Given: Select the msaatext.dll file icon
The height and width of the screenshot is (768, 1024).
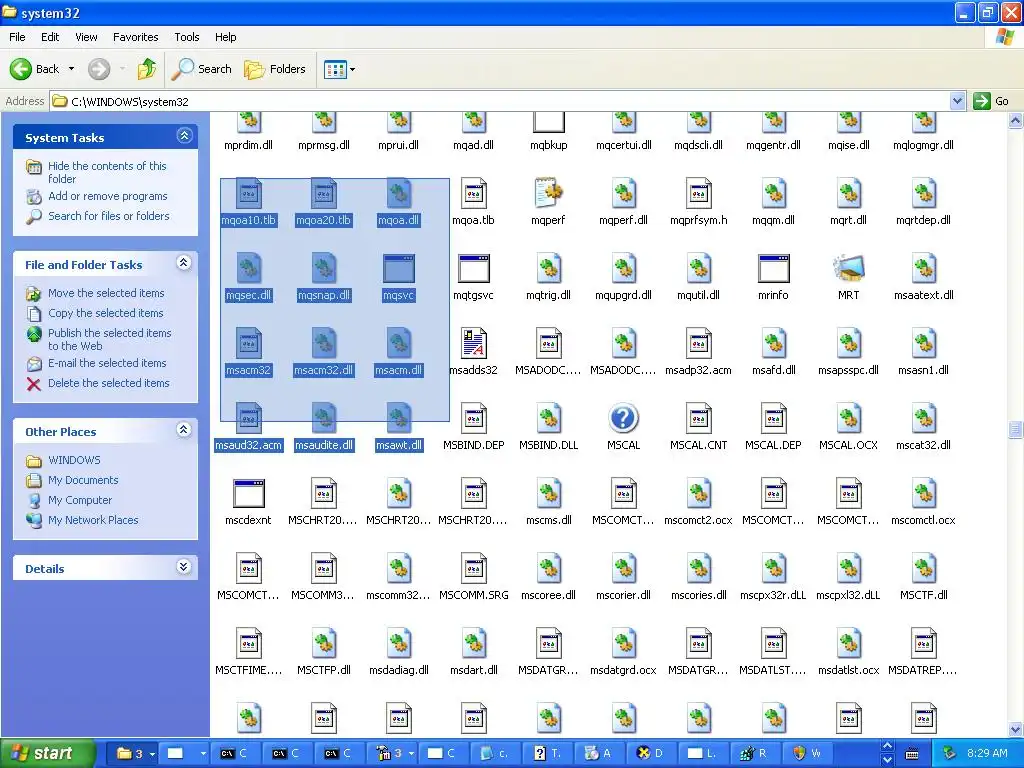Looking at the screenshot, I should 923,268.
